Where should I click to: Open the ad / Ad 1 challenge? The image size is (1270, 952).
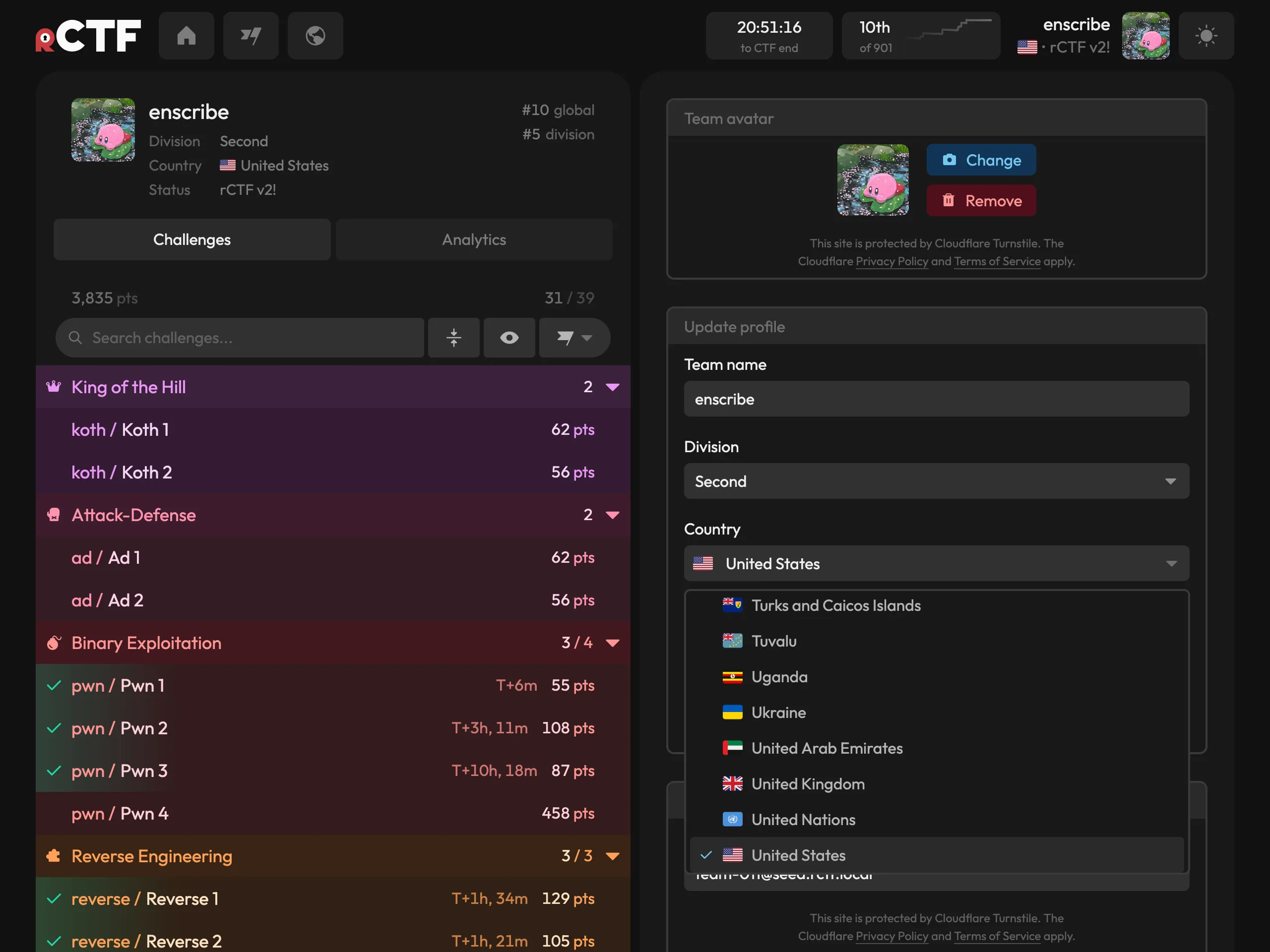click(333, 557)
